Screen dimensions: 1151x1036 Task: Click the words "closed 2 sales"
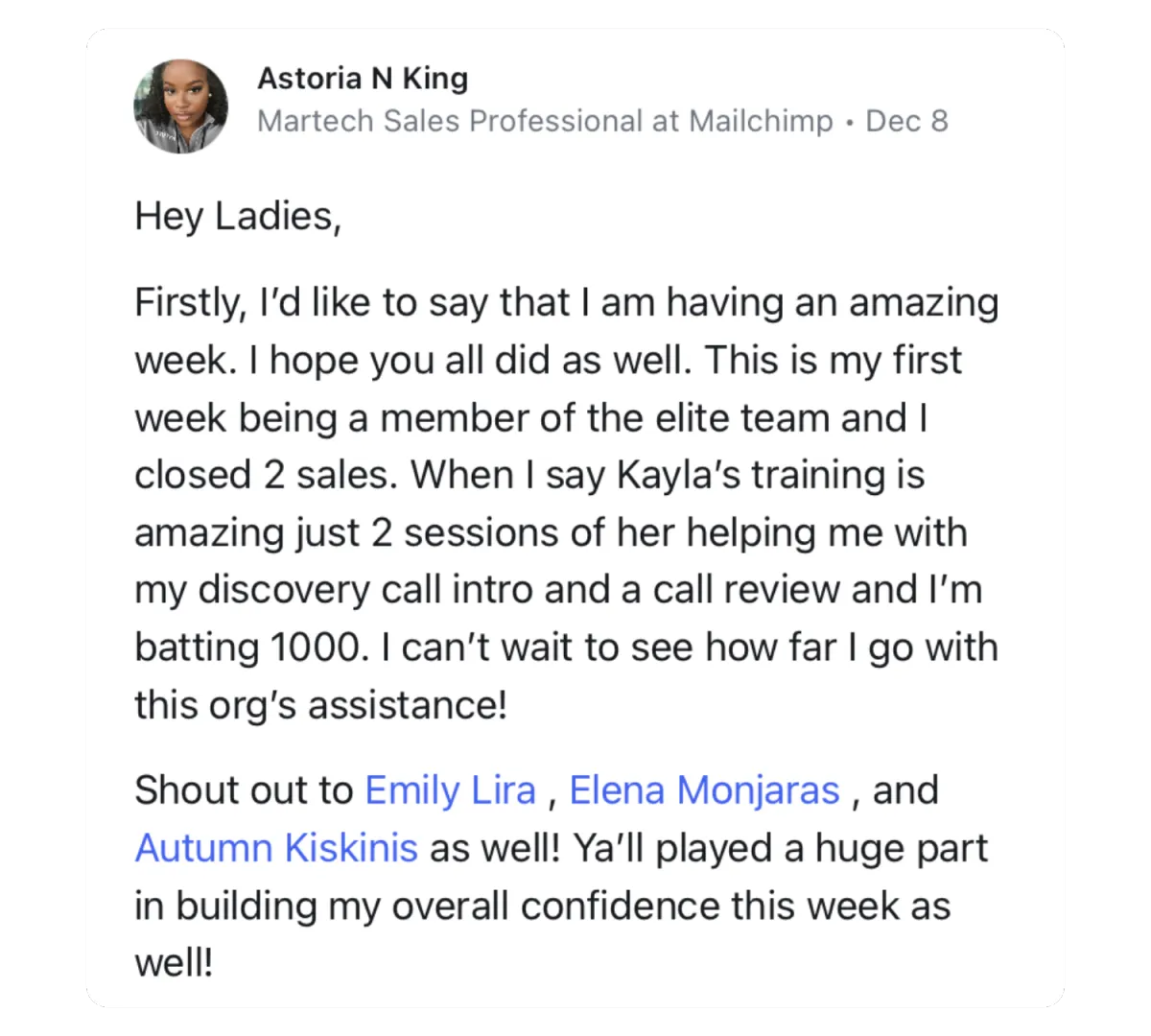click(x=264, y=475)
